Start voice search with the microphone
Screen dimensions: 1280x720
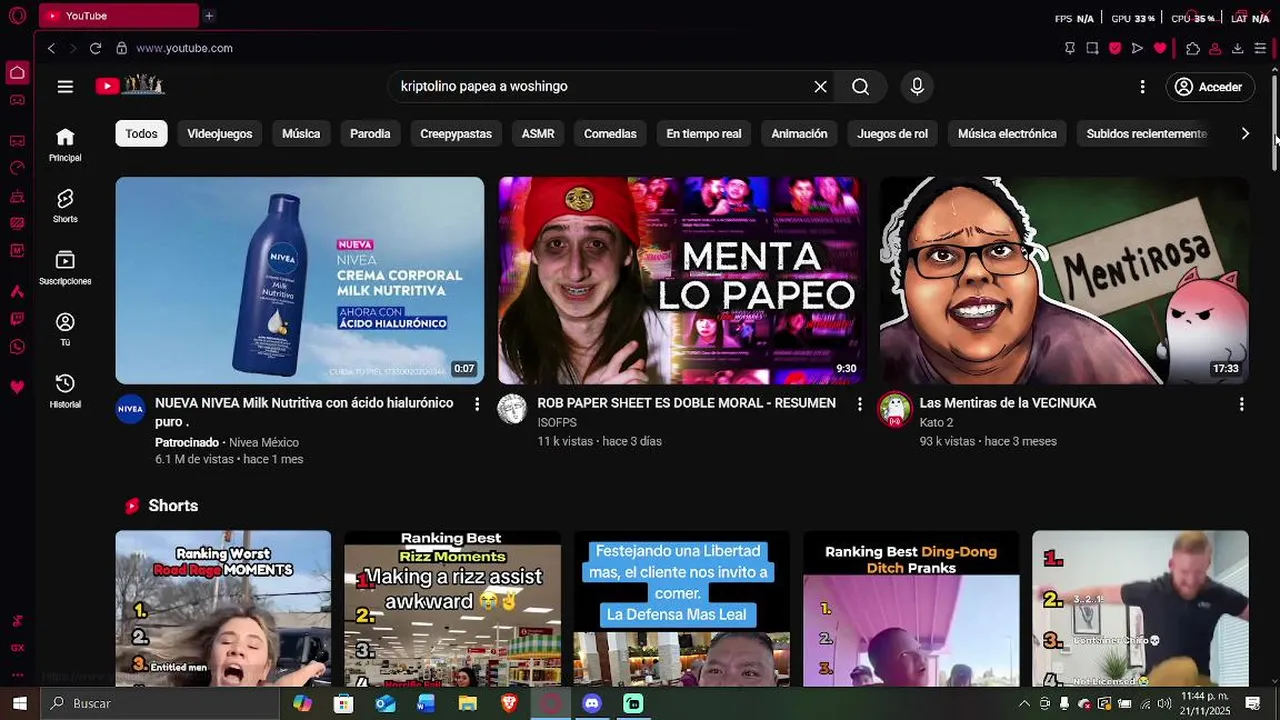tap(917, 87)
